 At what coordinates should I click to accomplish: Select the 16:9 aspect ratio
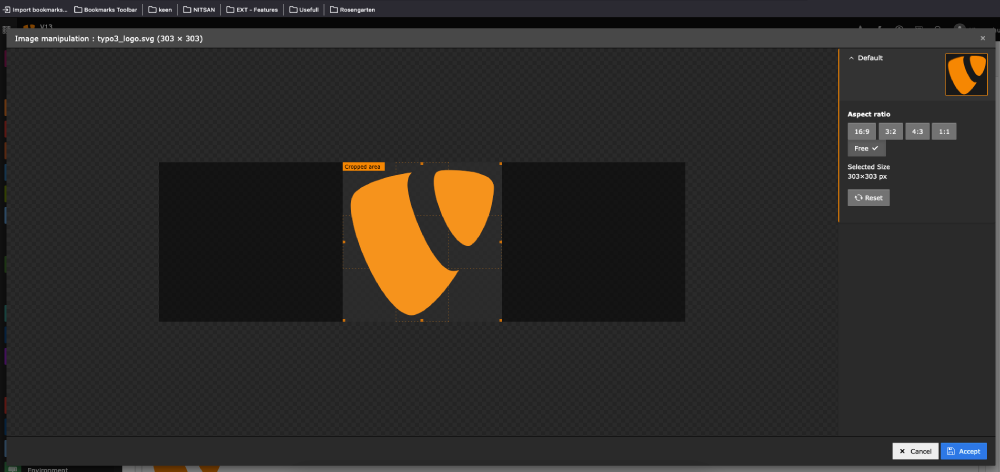click(x=862, y=132)
